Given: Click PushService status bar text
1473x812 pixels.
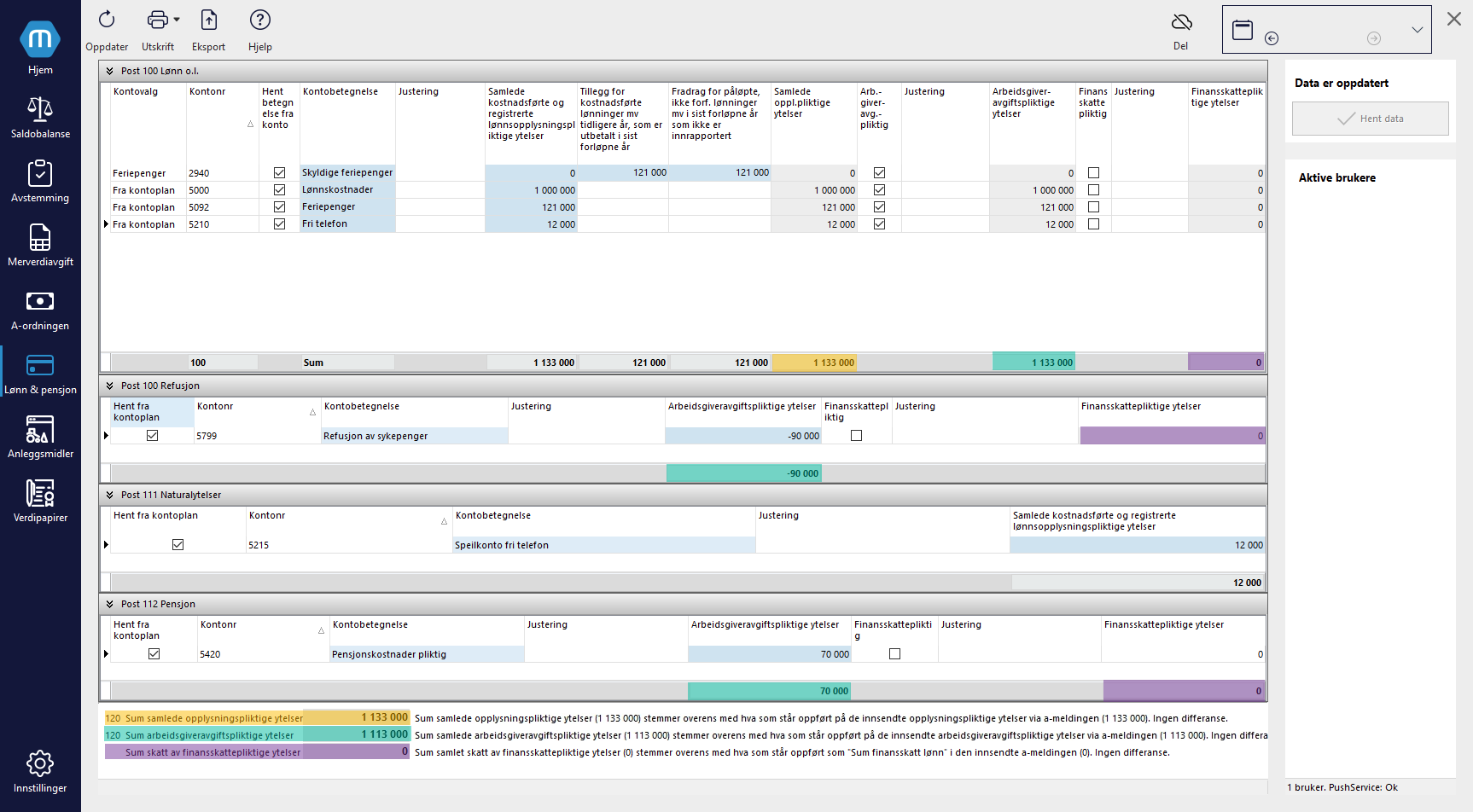Looking at the screenshot, I should click(x=1342, y=788).
